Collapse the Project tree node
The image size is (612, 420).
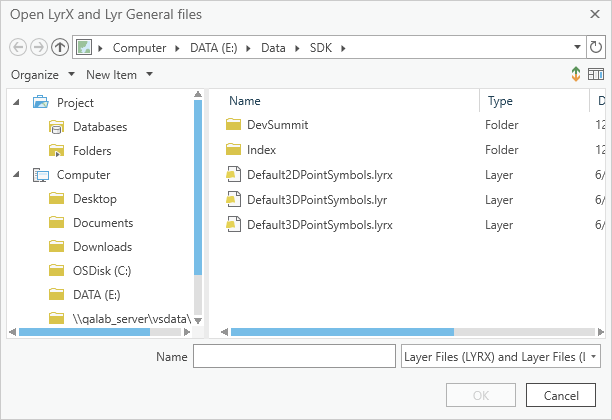point(16,102)
